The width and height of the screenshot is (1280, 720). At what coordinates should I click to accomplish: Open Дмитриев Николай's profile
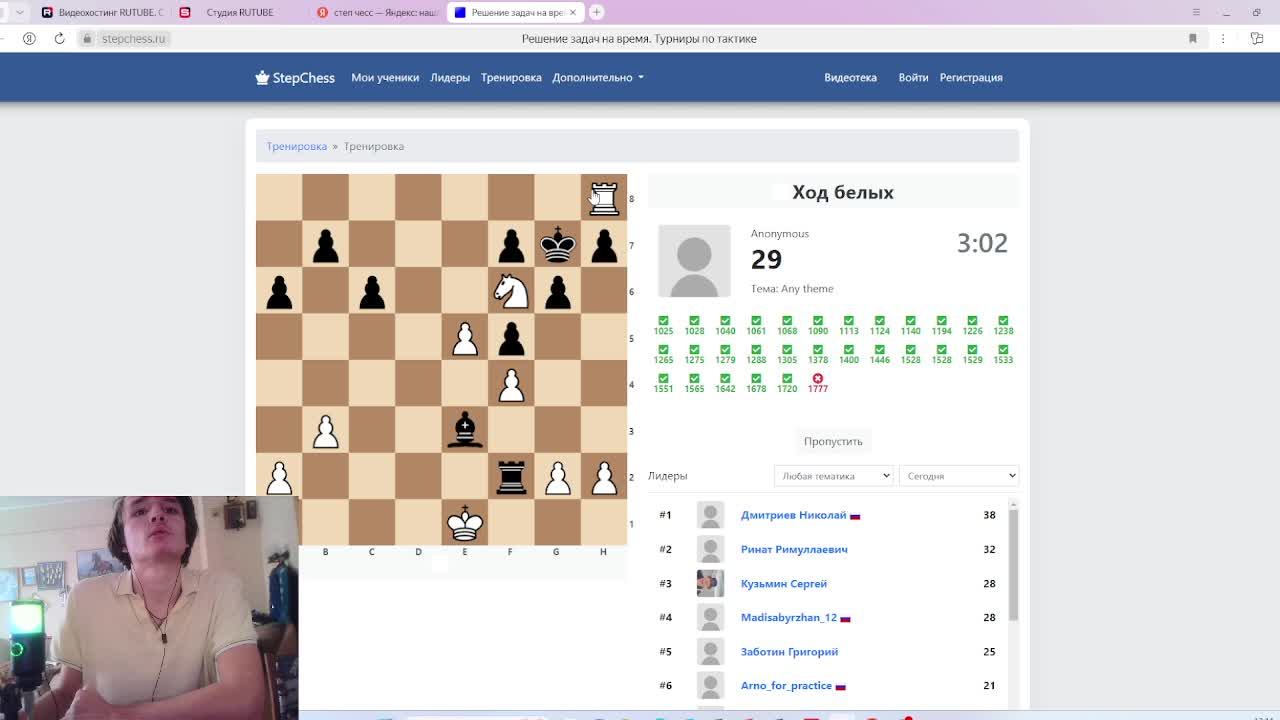pyautogui.click(x=794, y=515)
